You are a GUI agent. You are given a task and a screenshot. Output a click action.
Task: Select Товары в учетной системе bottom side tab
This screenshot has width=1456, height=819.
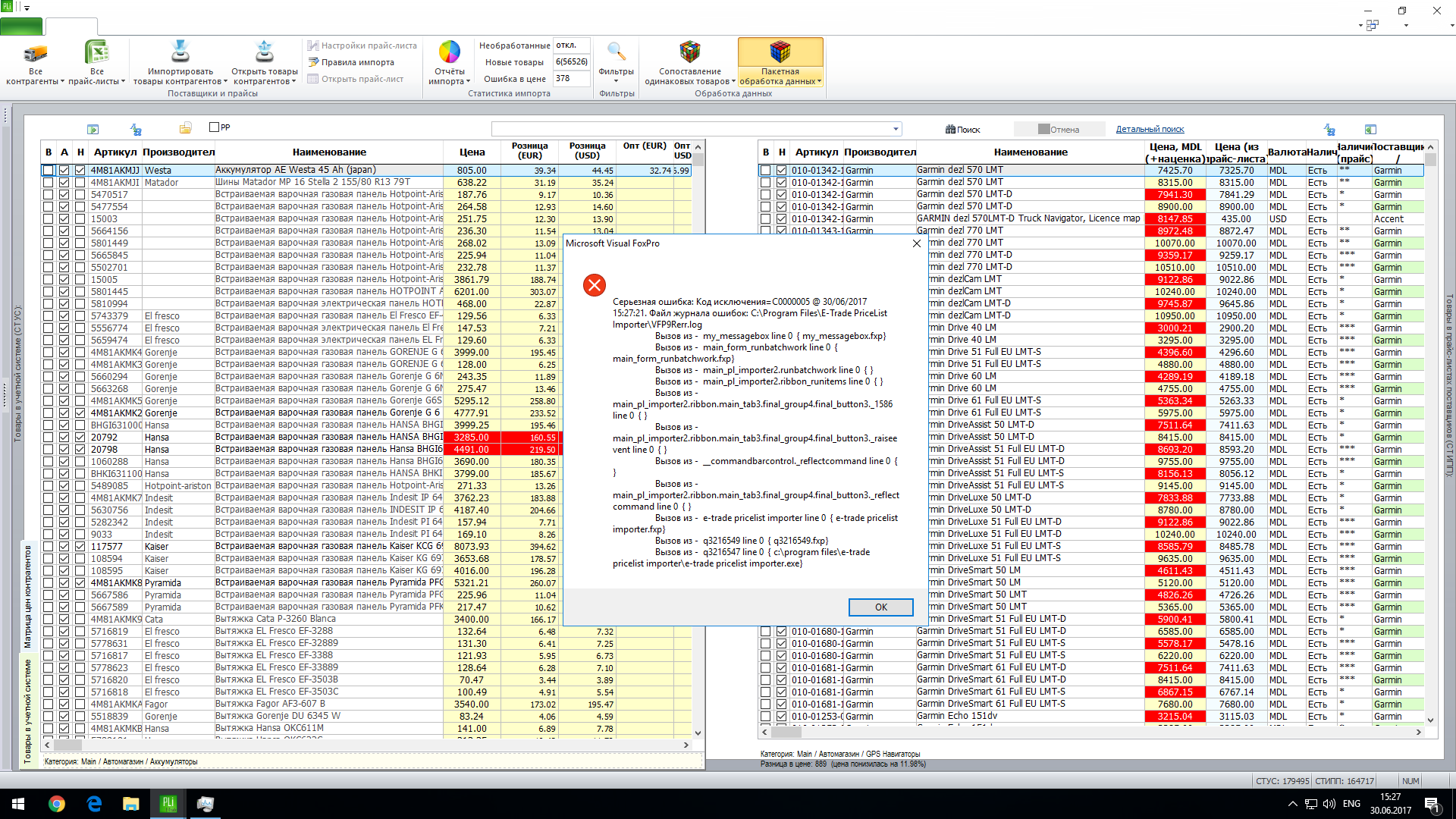click(28, 711)
